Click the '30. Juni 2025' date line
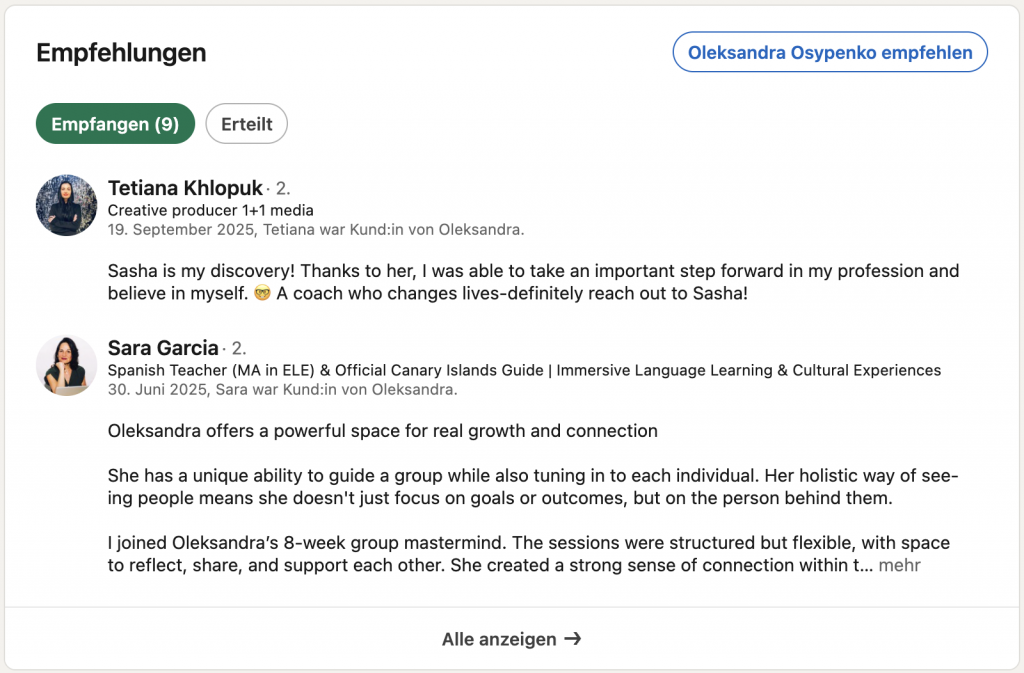 [282, 389]
